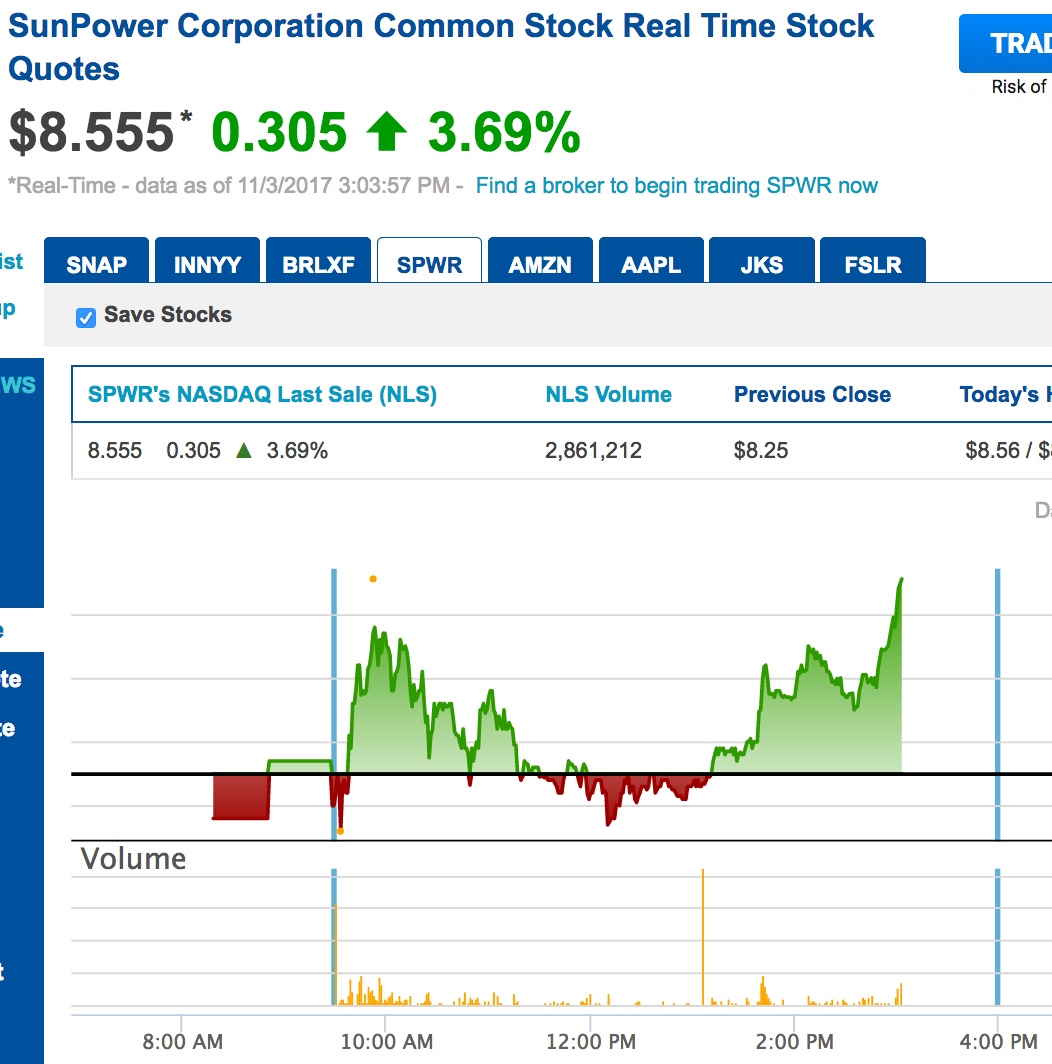Click the 2,861,212 volume value

(593, 450)
